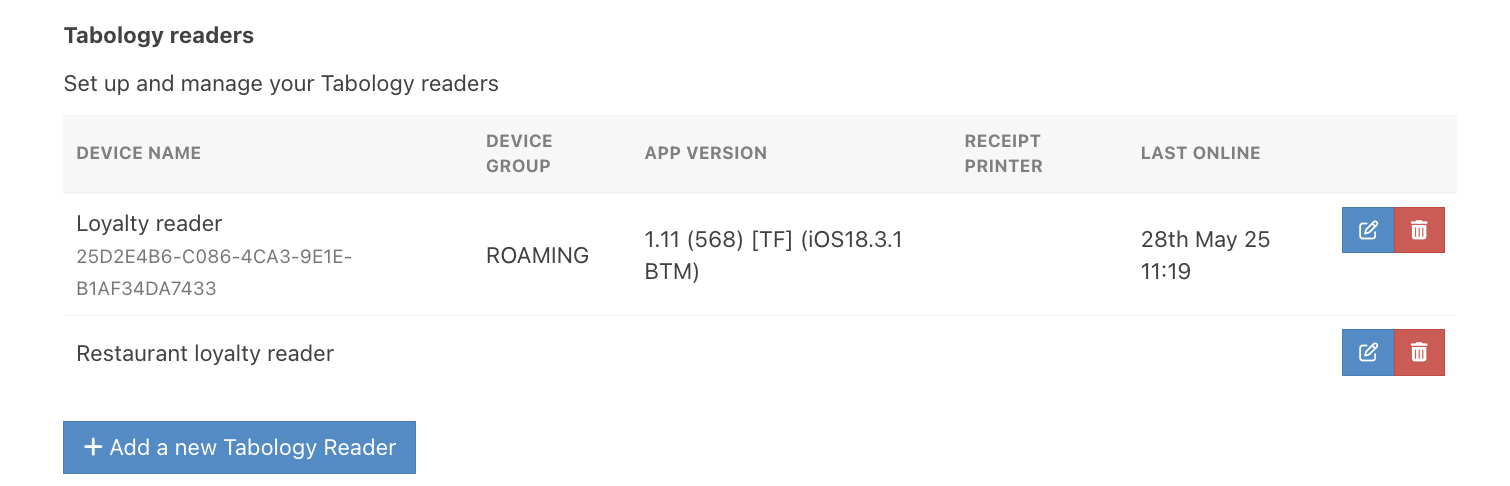This screenshot has height=486, width=1510.
Task: Click the Tabology readers heading
Action: [x=159, y=36]
